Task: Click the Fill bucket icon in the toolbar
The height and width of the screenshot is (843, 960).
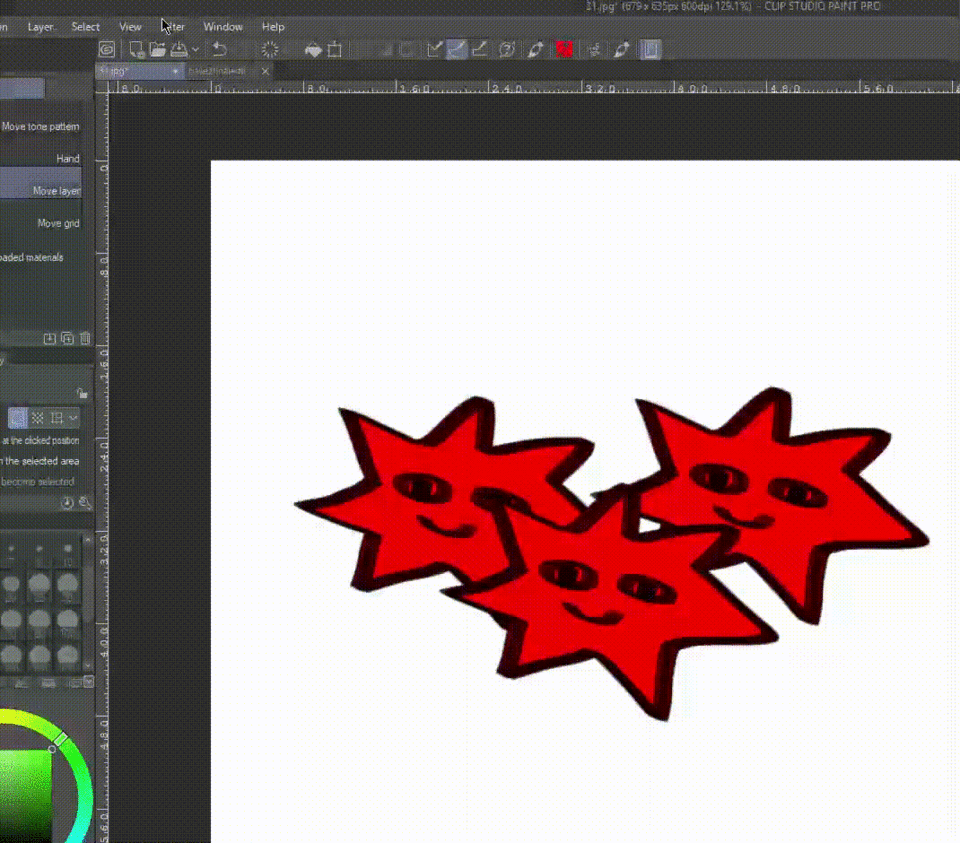Action: tap(313, 49)
